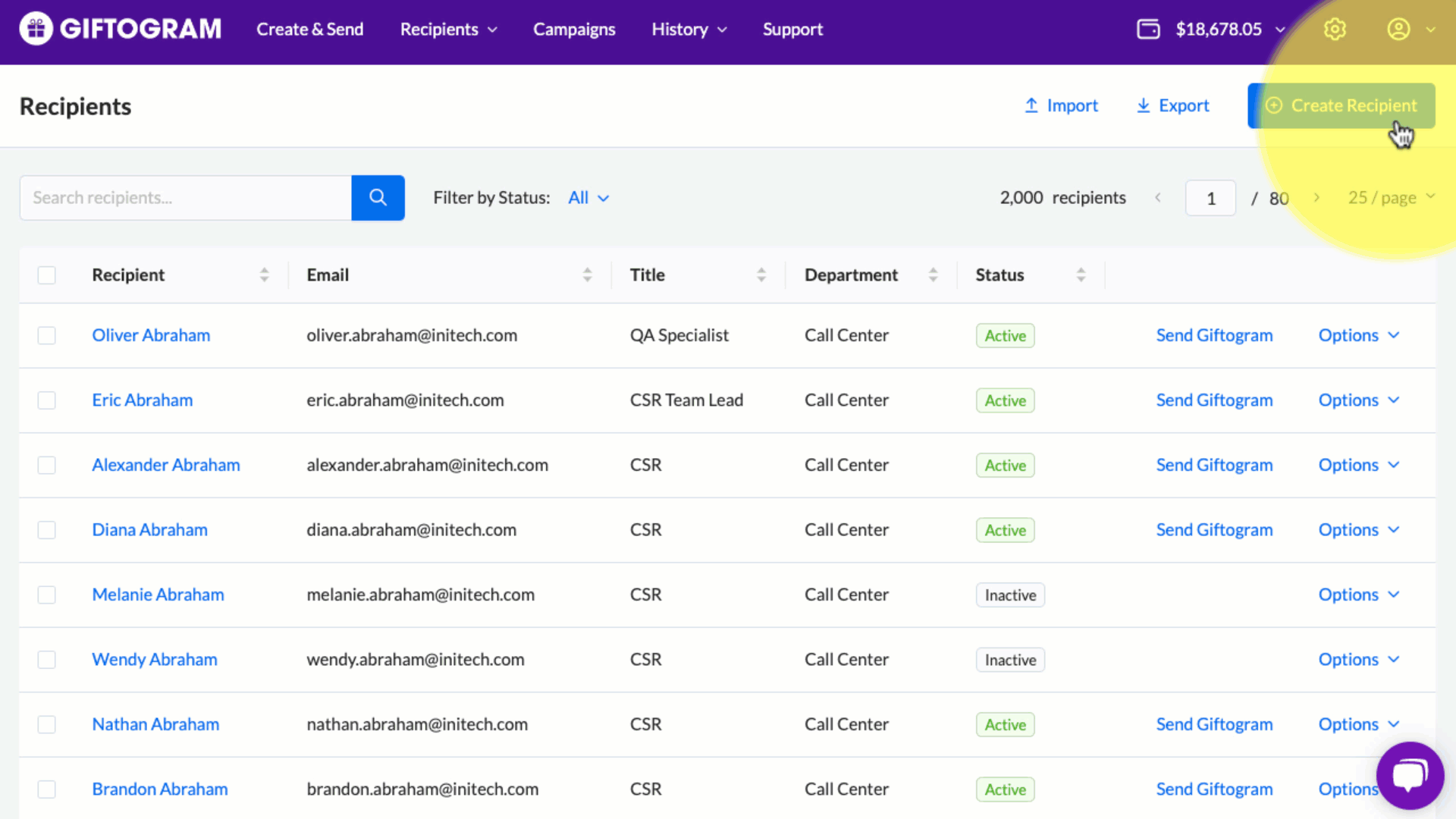Open the settings gear icon
The height and width of the screenshot is (819, 1456).
click(1335, 29)
